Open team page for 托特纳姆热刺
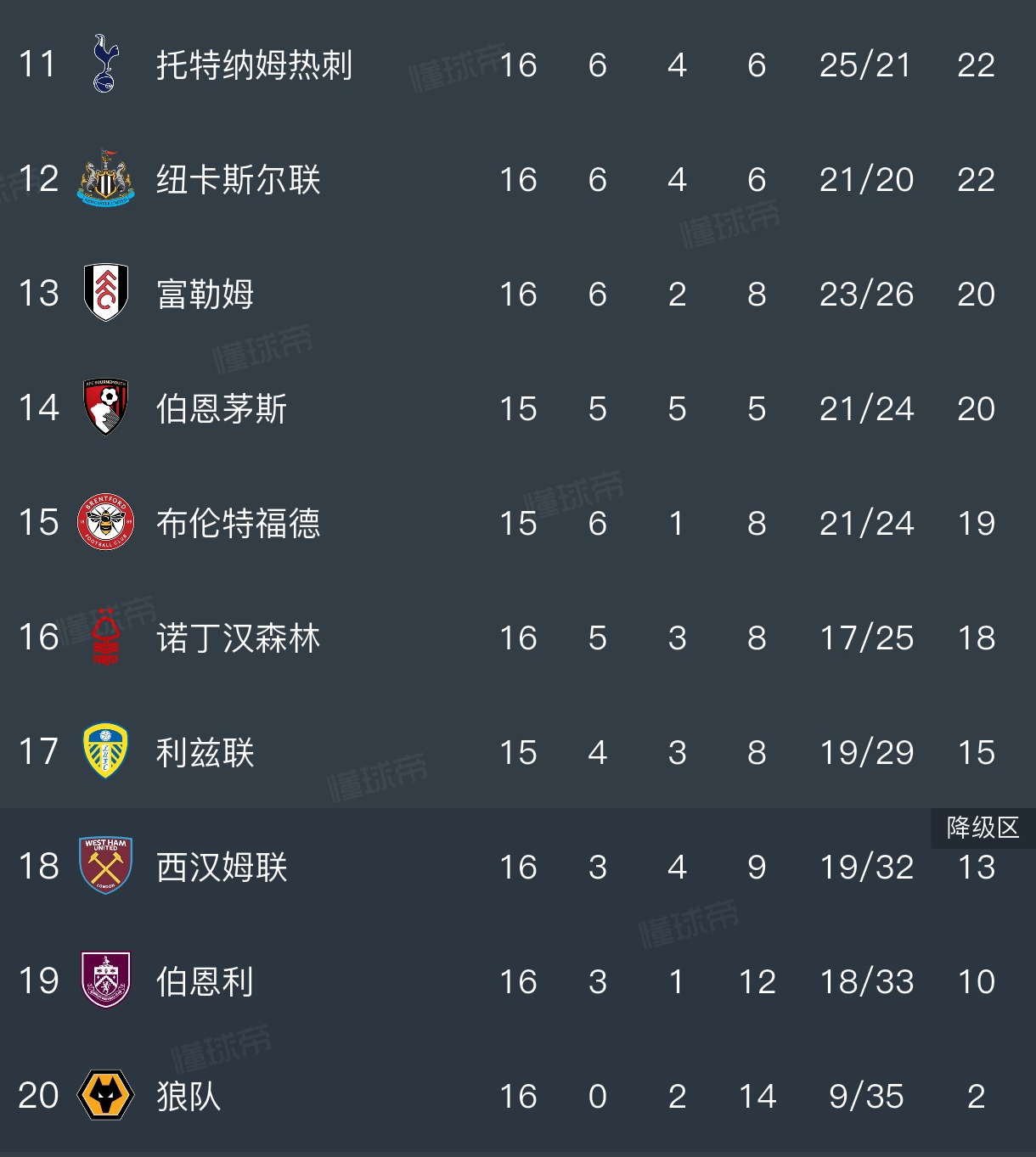 pyautogui.click(x=254, y=65)
